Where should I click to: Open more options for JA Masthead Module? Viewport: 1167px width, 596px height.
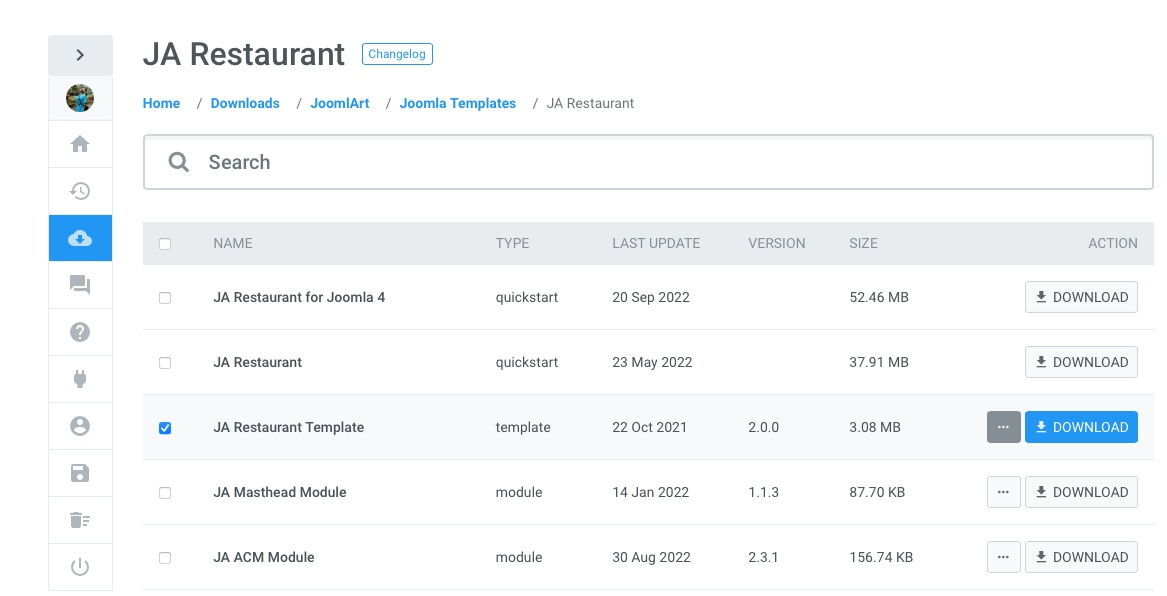(x=1003, y=492)
